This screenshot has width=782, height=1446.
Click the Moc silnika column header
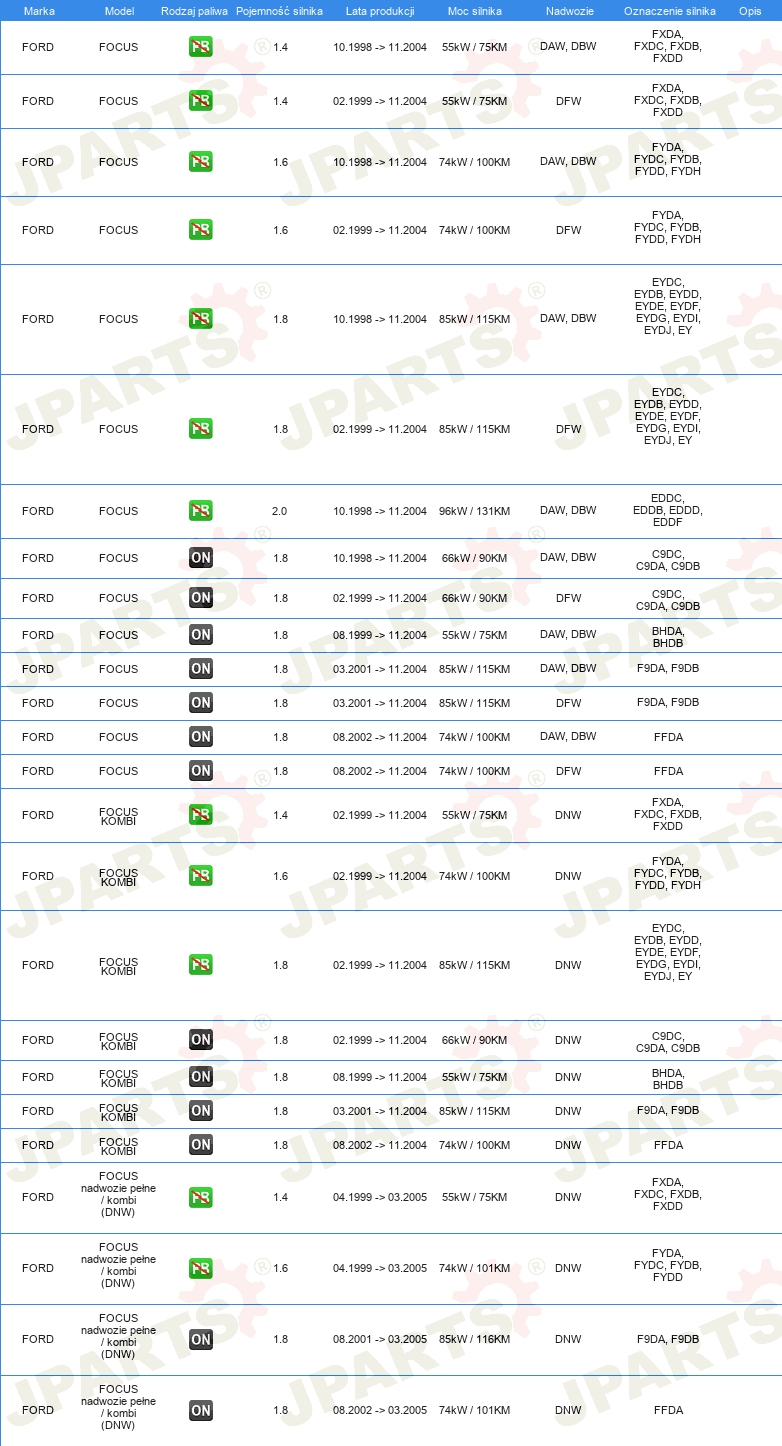tap(475, 10)
